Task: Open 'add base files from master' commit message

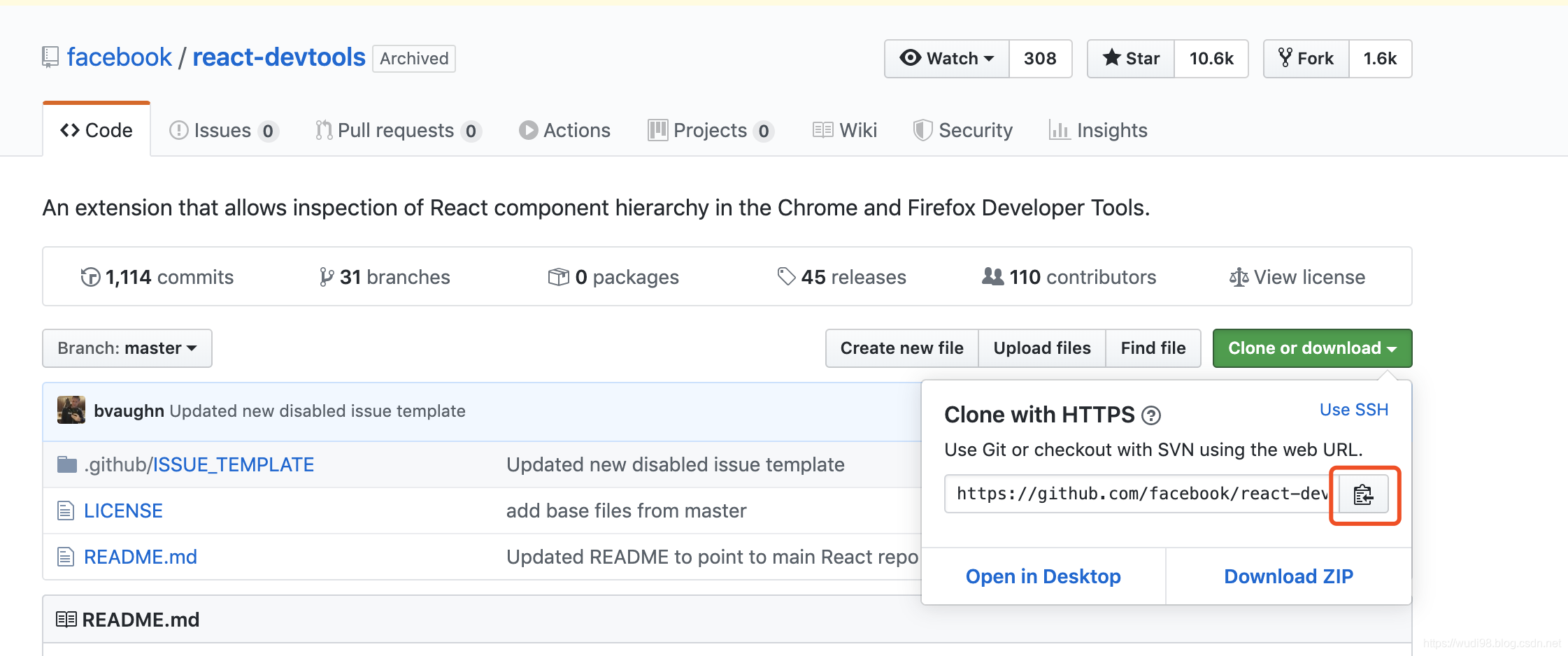Action: (x=627, y=511)
